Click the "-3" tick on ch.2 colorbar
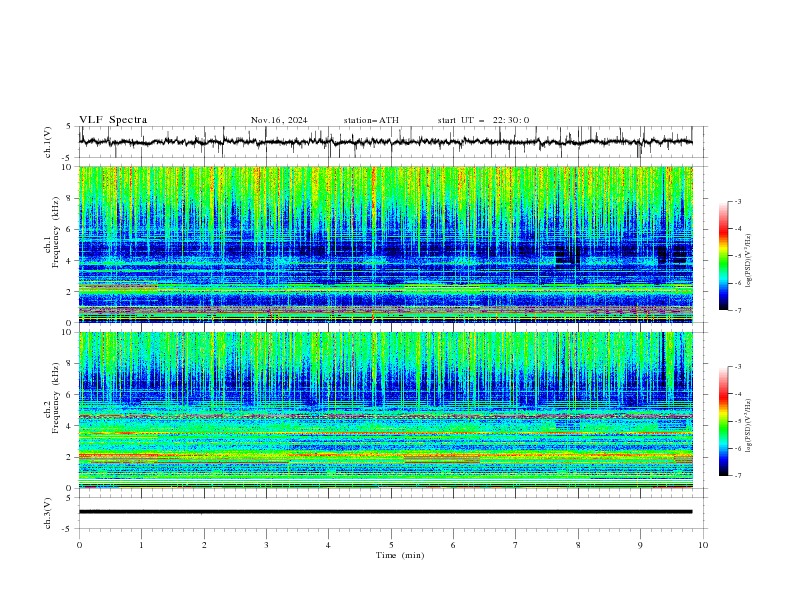The image size is (792, 612). point(737,367)
